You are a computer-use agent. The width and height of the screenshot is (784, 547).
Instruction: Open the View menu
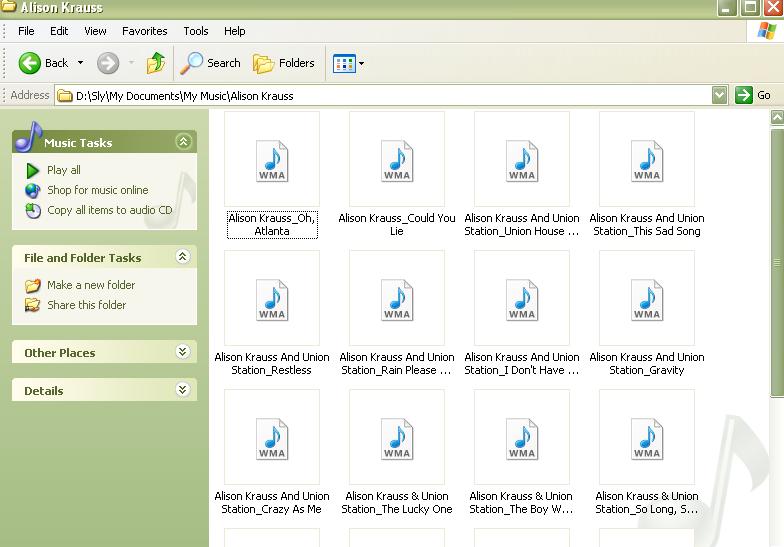(x=95, y=31)
